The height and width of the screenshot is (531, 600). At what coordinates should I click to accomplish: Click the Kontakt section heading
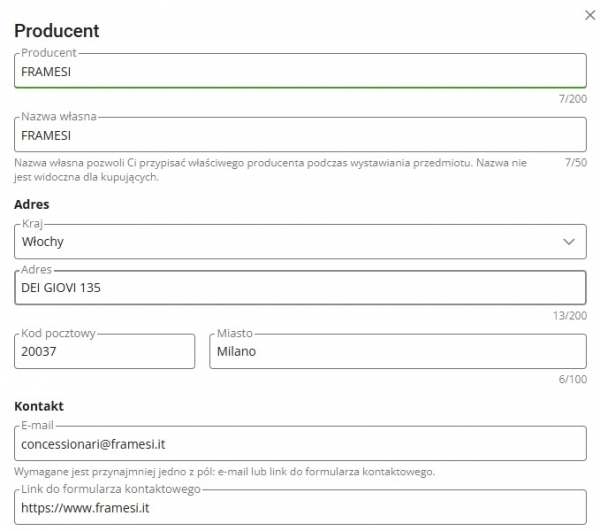pos(39,406)
